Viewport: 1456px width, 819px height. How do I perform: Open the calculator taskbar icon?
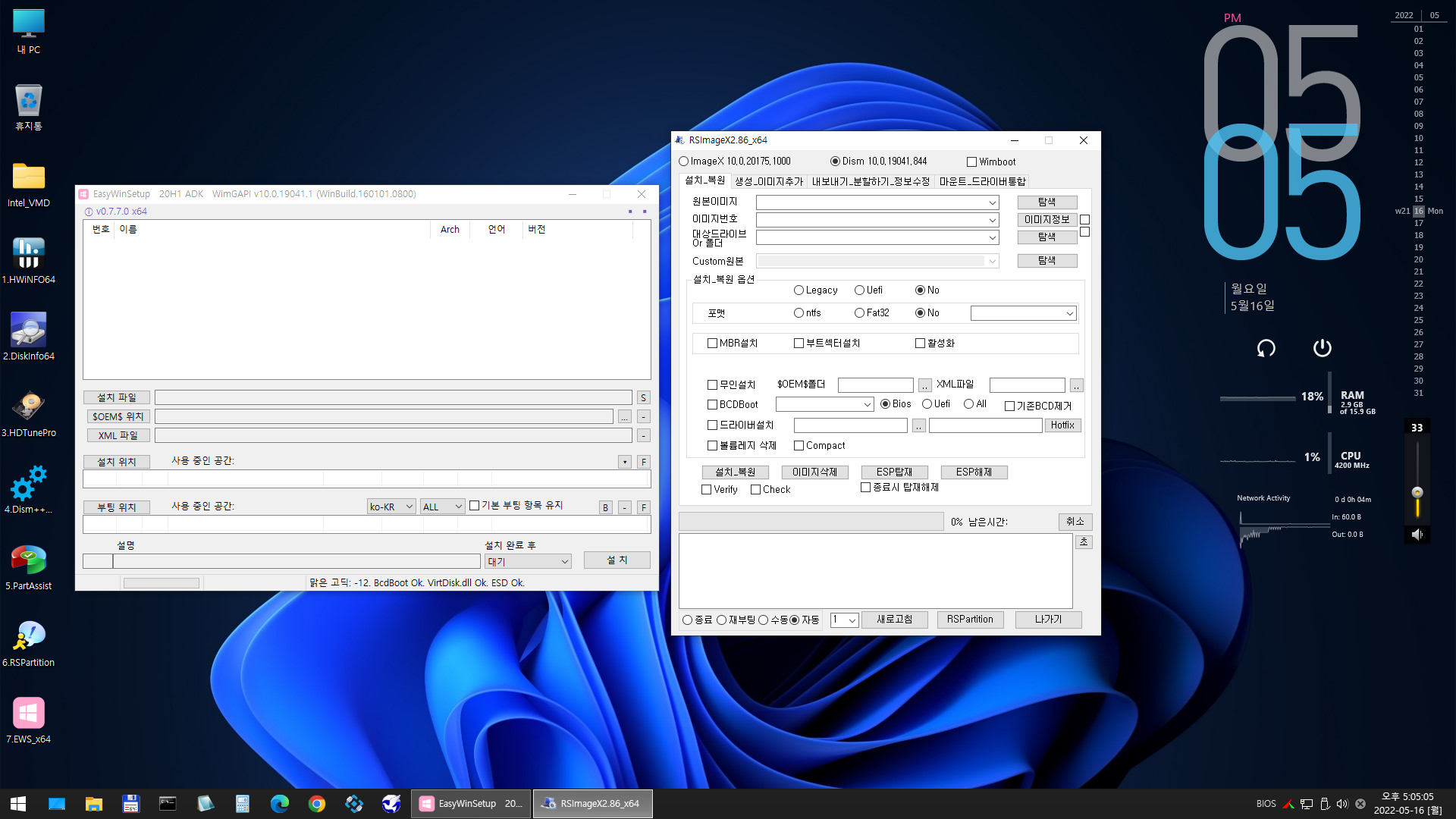pos(243,804)
